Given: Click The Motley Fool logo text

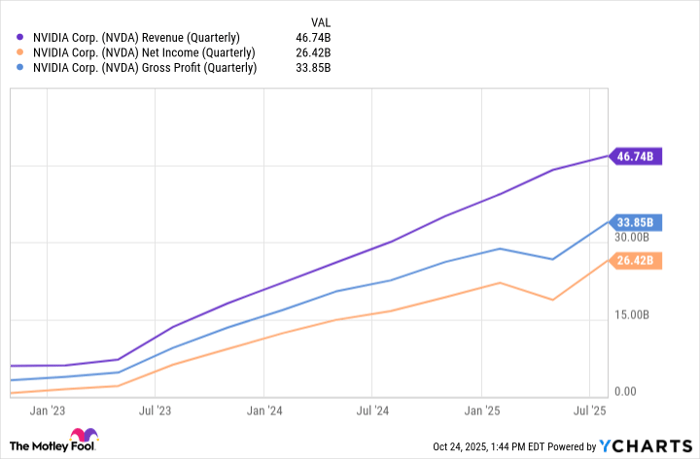Looking at the screenshot, I should click(52, 446).
